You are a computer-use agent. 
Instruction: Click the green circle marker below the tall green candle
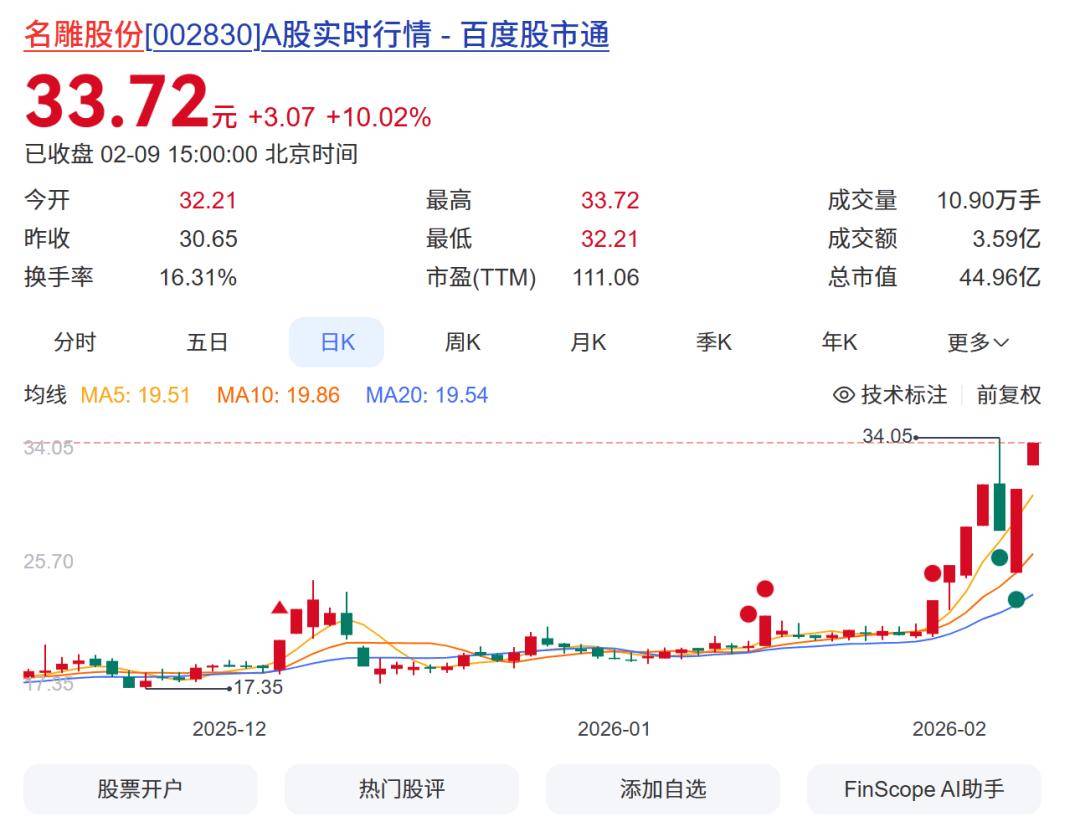tap(999, 557)
